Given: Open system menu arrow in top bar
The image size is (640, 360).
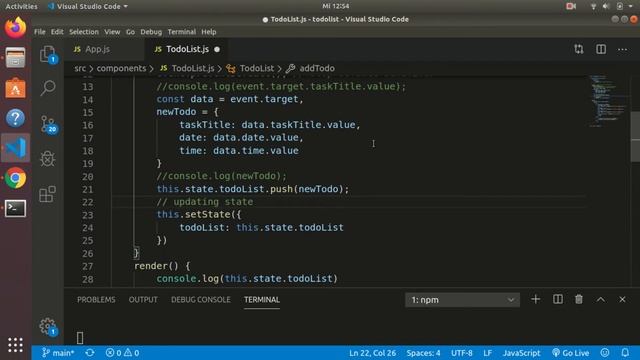Looking at the screenshot, I should (x=631, y=6).
